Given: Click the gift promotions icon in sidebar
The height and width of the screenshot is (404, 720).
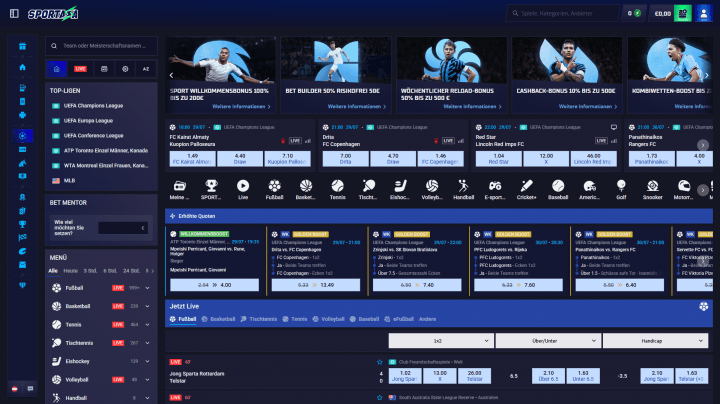Looking at the screenshot, I should (22, 46).
